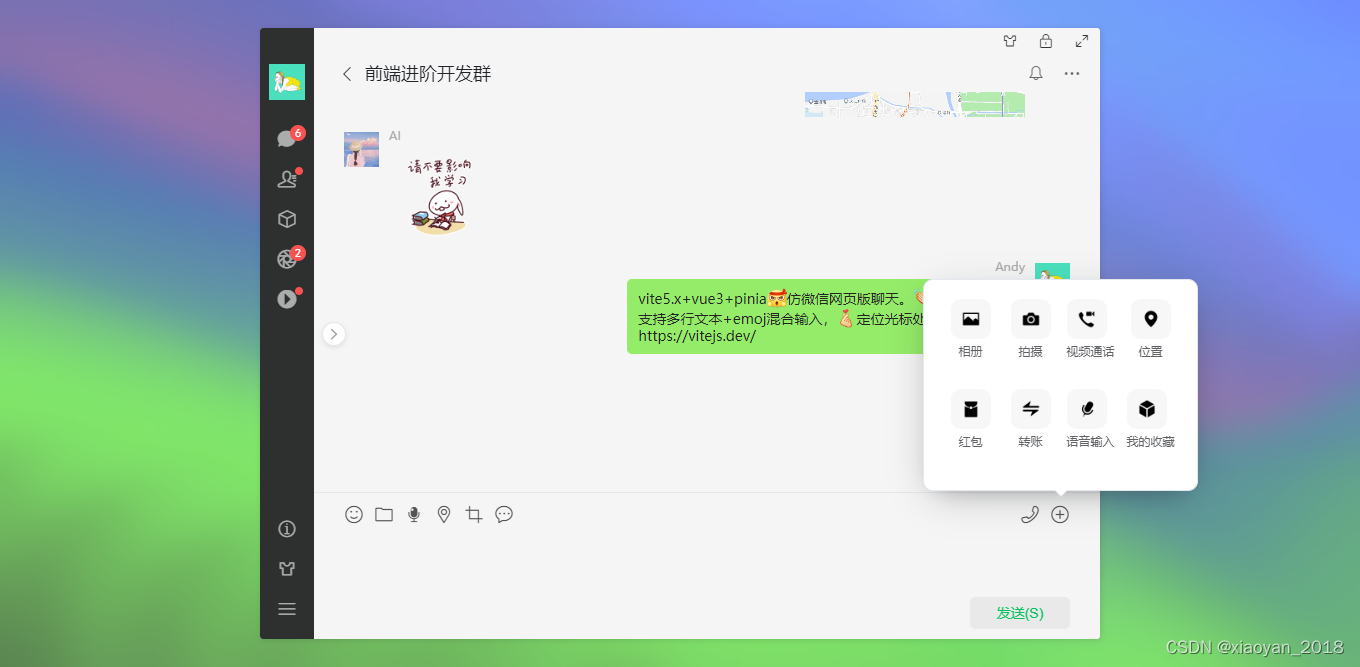Click the chat bubble icon in input toolbar
The height and width of the screenshot is (667, 1360).
[504, 514]
